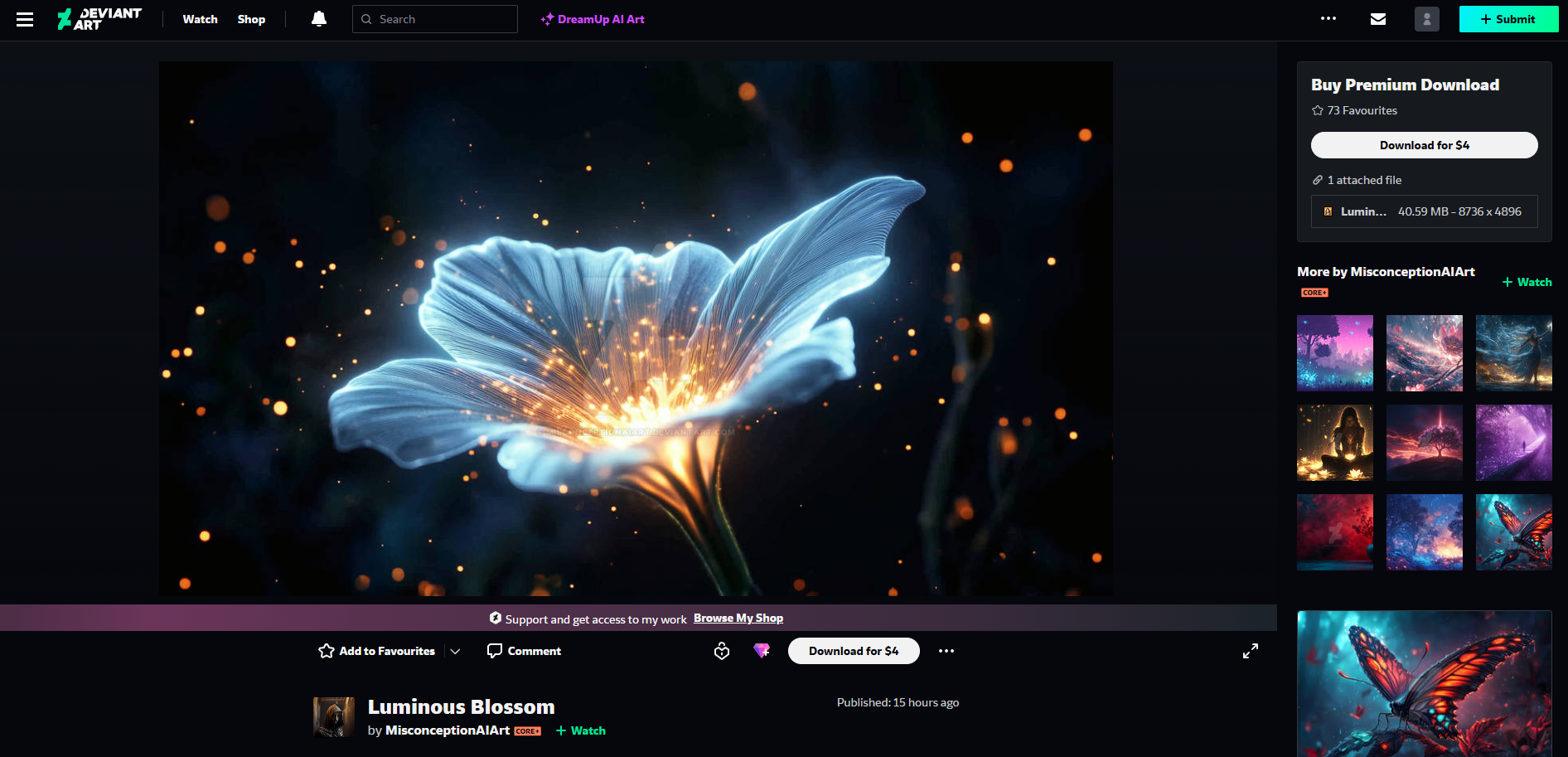Screen dimensions: 1568x757
Task: Open the top bar three-dots menu
Action: (x=1328, y=18)
